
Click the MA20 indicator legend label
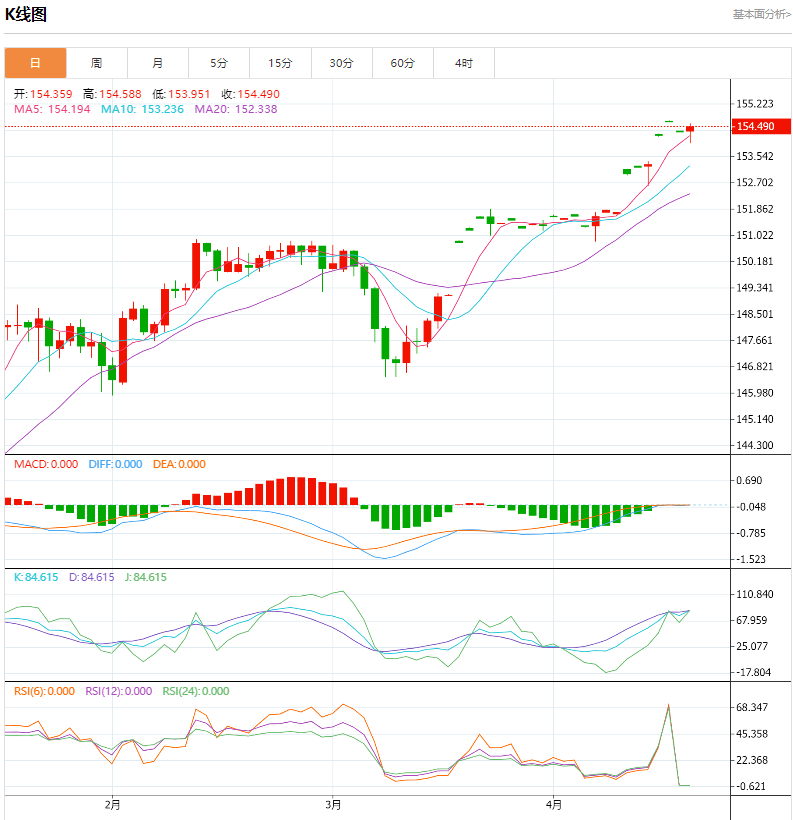(236, 109)
